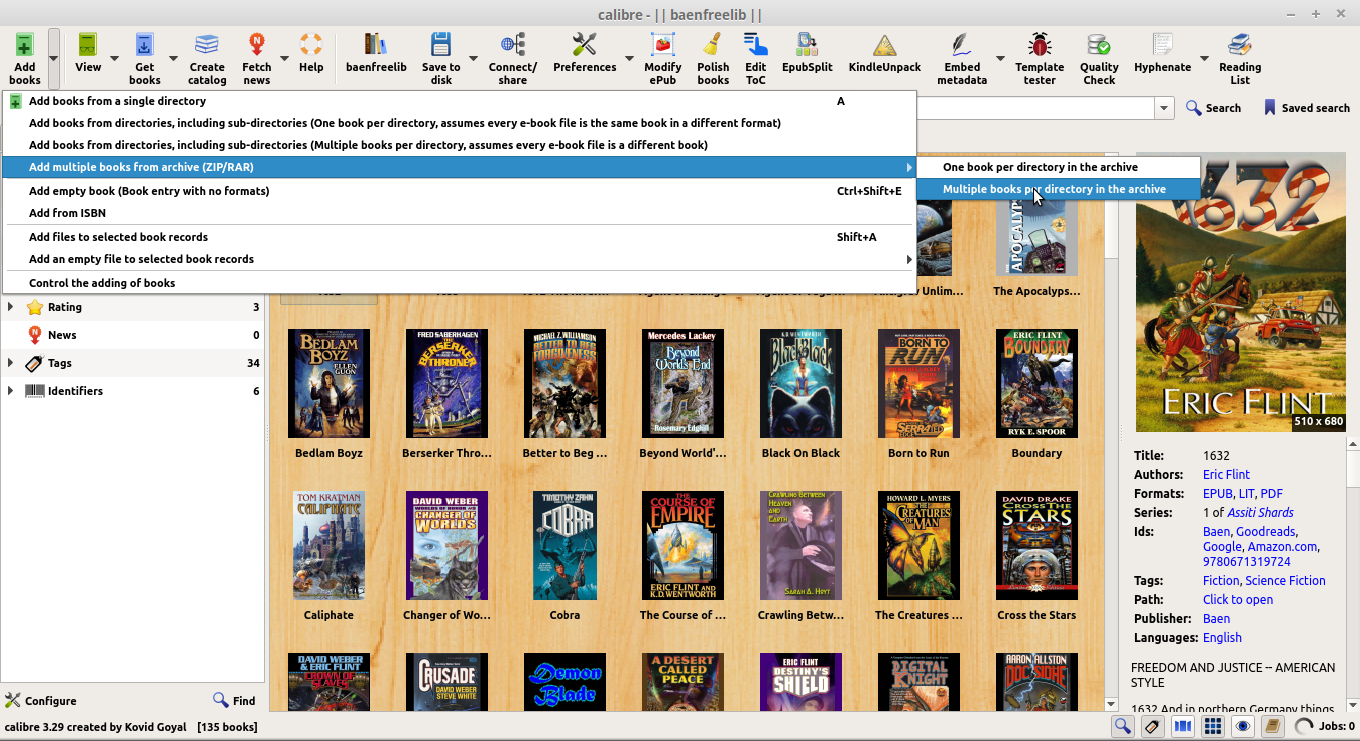This screenshot has width=1360, height=741.
Task: Choose 'Control the adding of books'
Action: pyautogui.click(x=459, y=283)
